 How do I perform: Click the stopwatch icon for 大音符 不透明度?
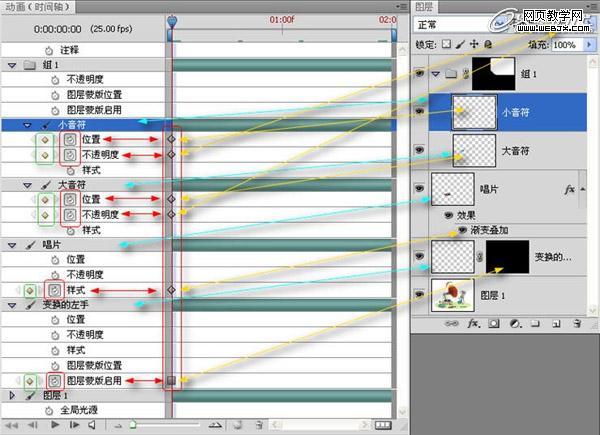(x=69, y=214)
